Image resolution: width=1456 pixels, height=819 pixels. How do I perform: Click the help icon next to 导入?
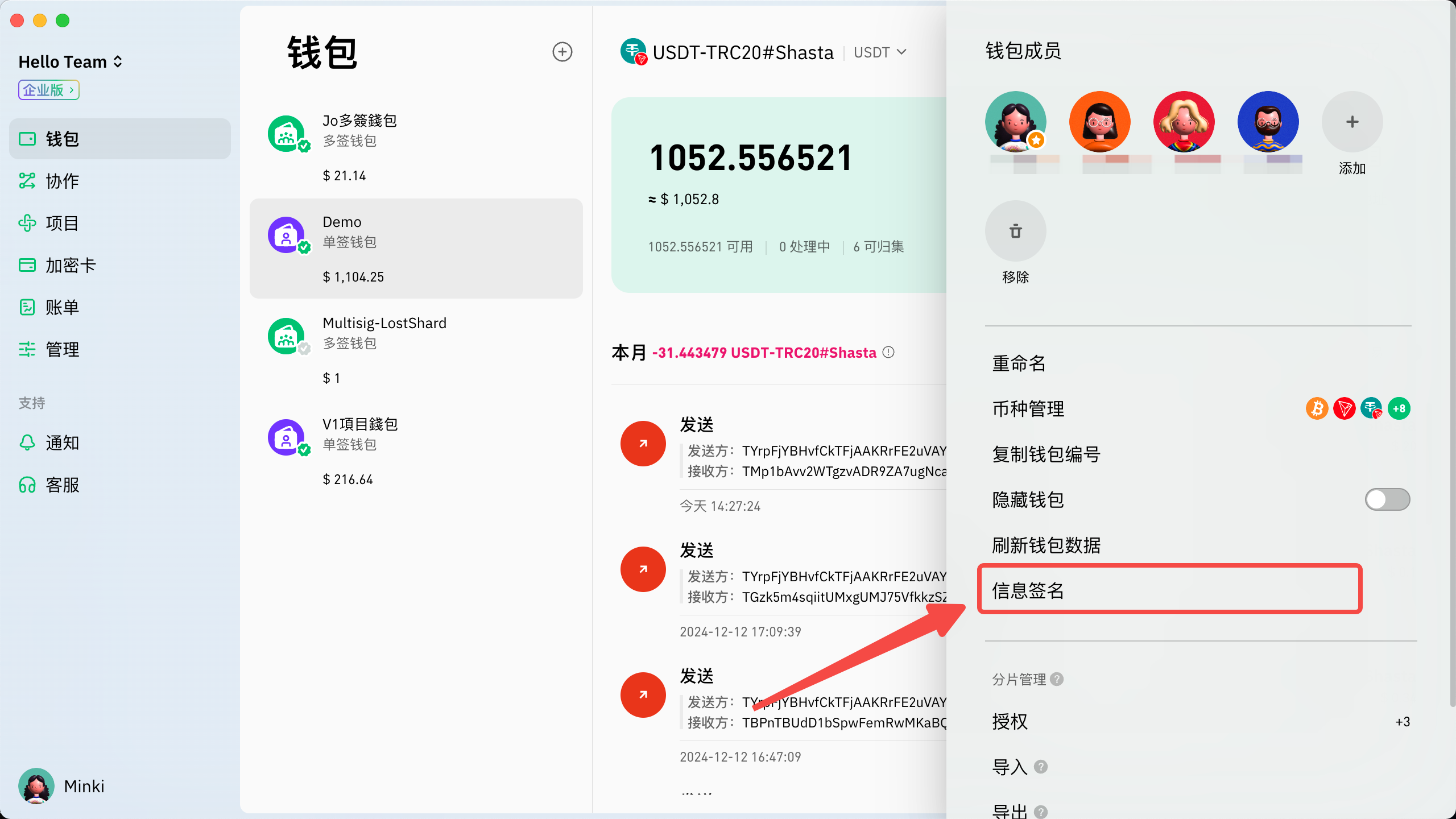1041,767
